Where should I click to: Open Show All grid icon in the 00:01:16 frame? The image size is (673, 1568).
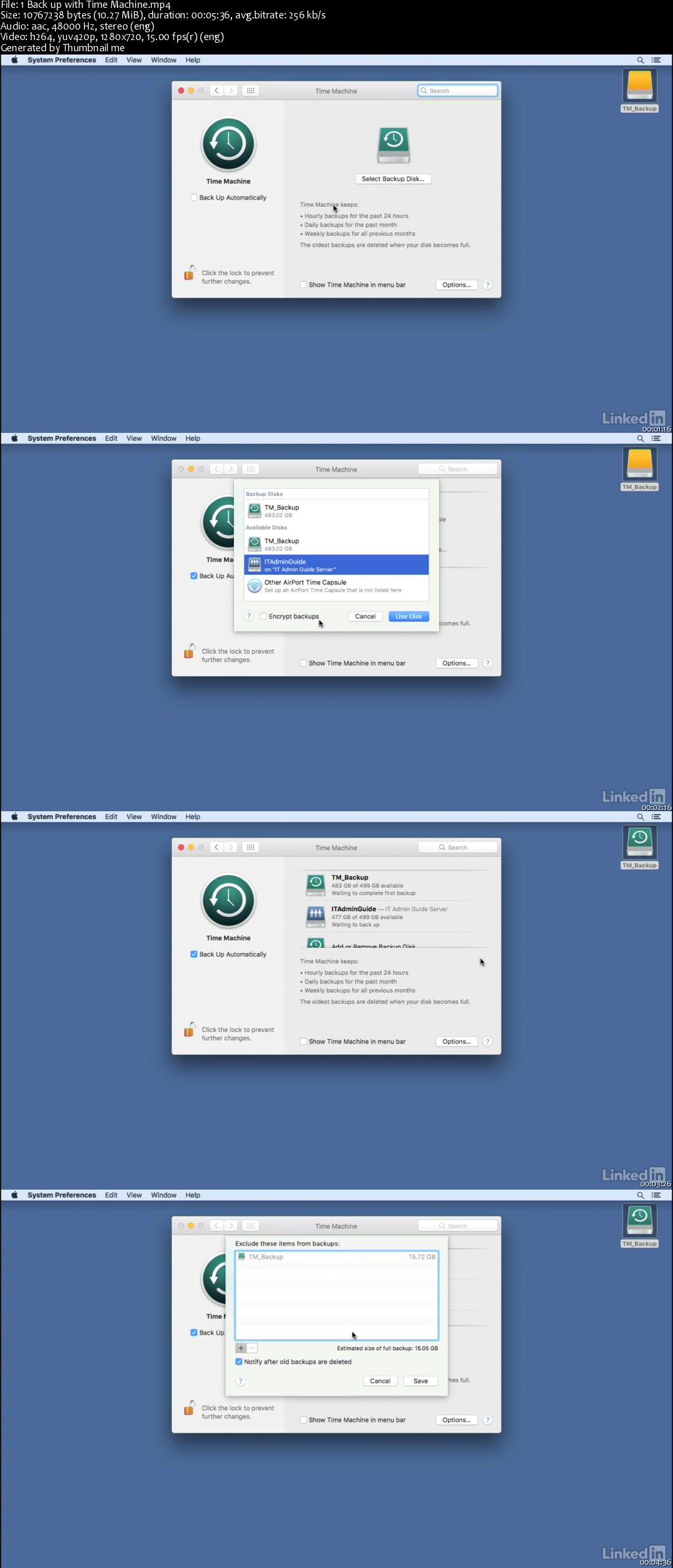(x=250, y=91)
